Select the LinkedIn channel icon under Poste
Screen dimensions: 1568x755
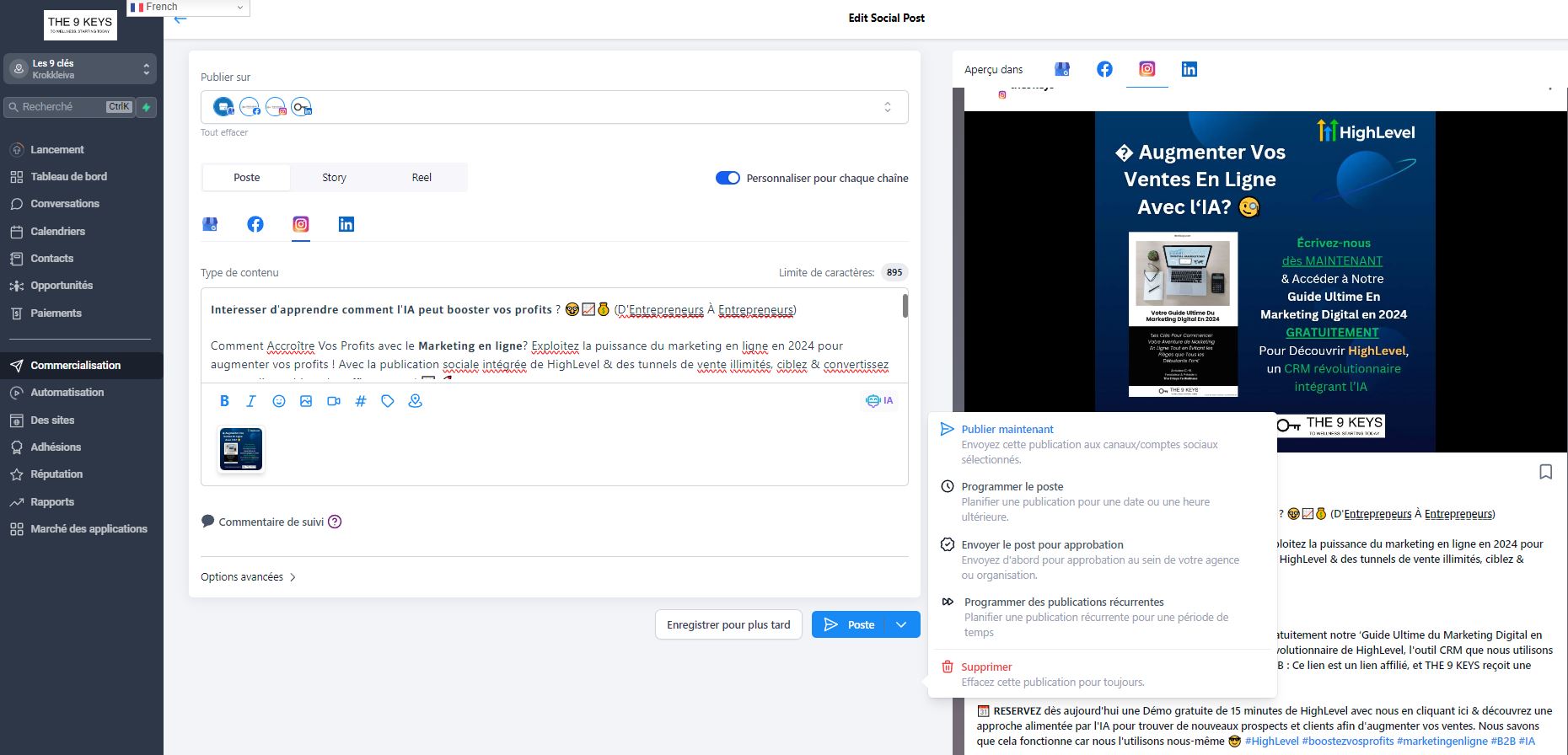pyautogui.click(x=346, y=224)
